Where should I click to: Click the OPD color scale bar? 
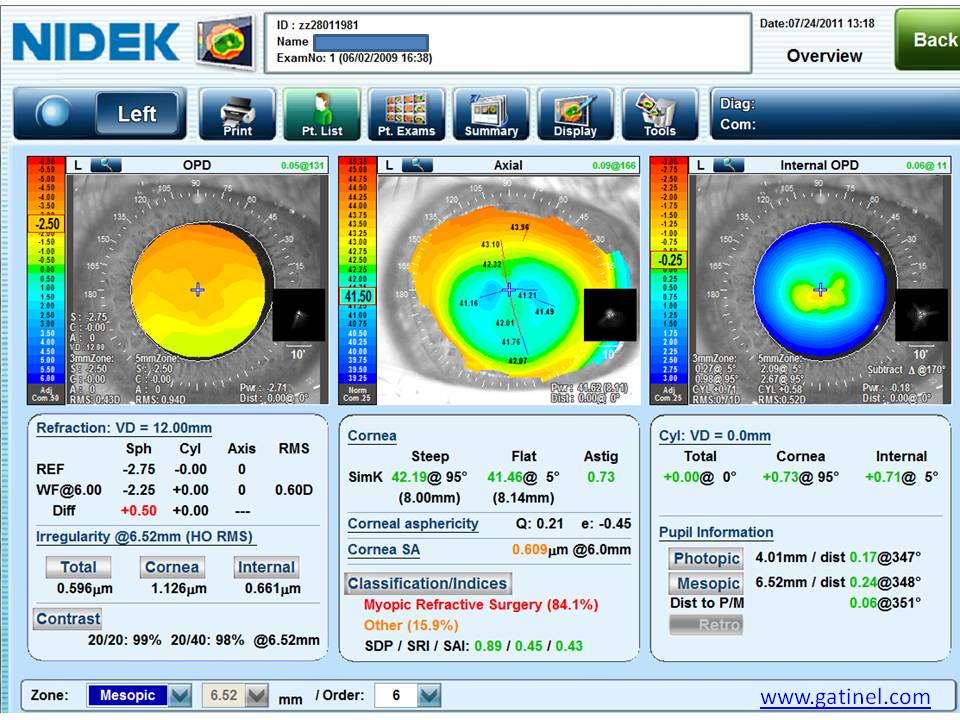click(48, 270)
